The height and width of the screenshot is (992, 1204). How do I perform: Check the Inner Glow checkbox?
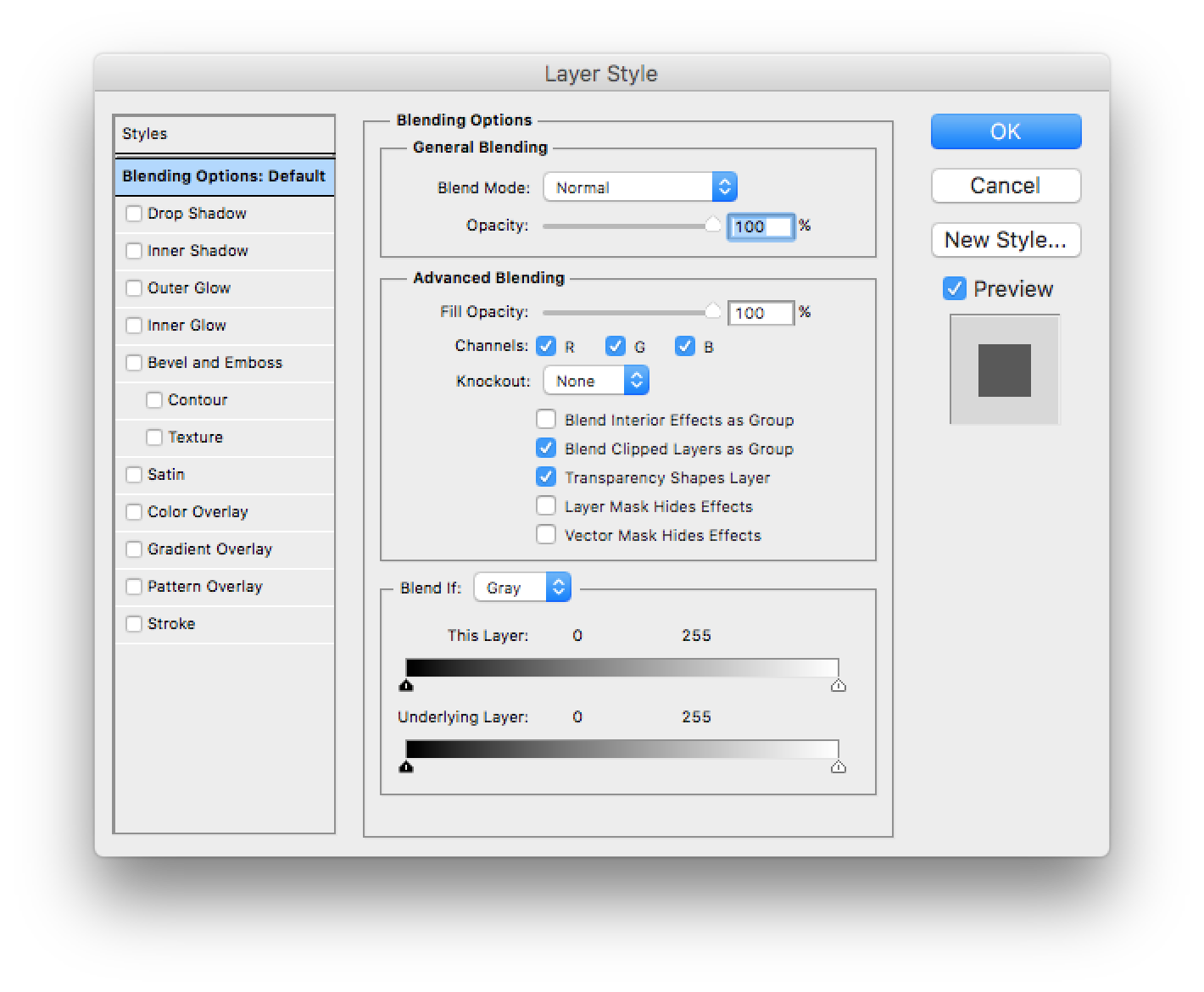[x=134, y=326]
